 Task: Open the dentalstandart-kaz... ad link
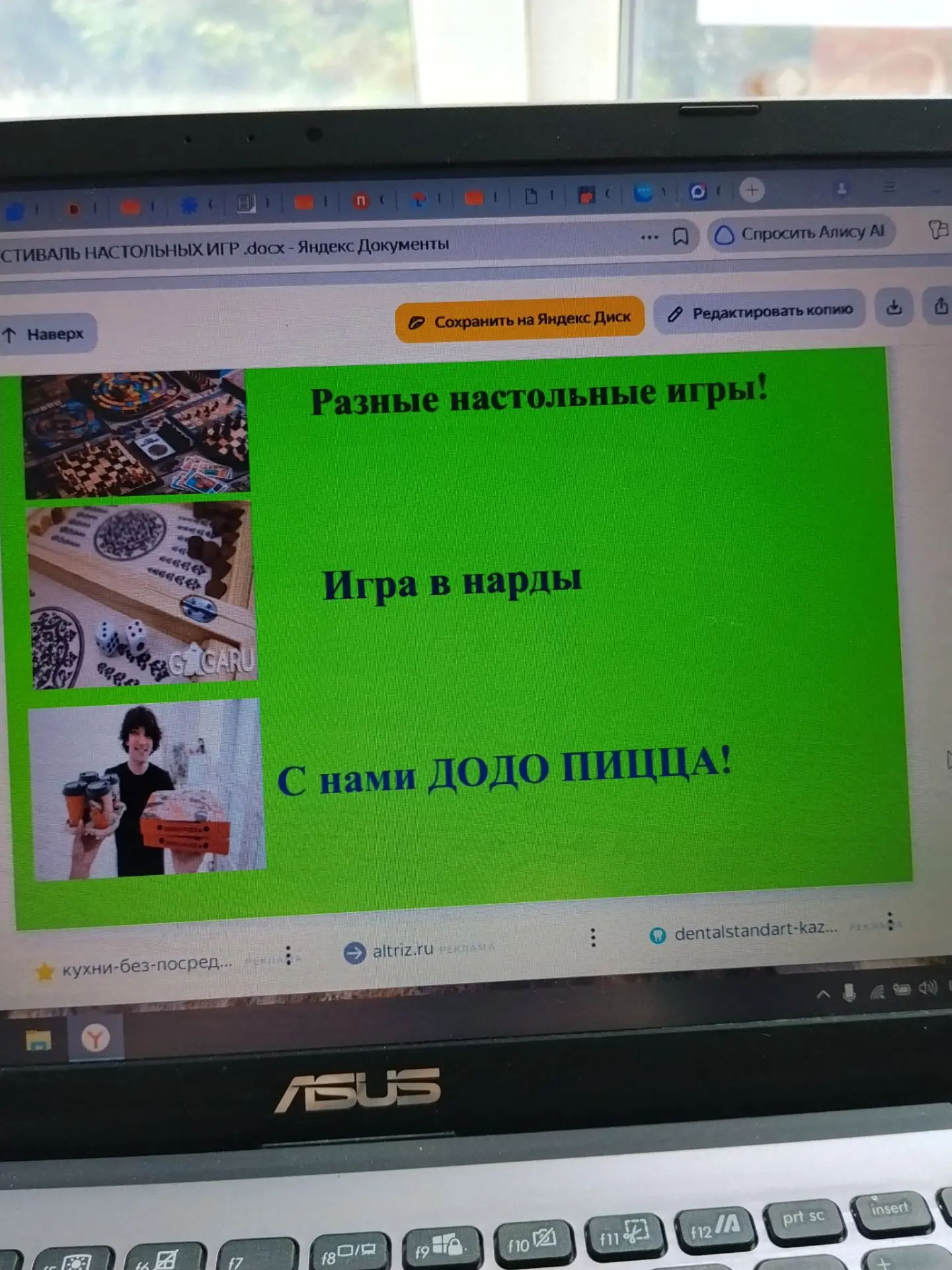pos(756,930)
